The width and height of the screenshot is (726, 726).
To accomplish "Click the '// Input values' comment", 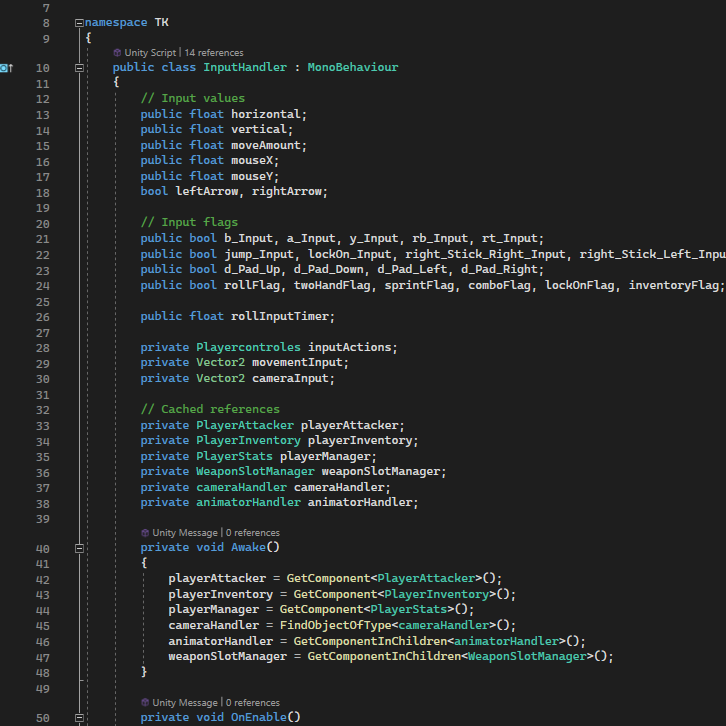I will tap(193, 98).
